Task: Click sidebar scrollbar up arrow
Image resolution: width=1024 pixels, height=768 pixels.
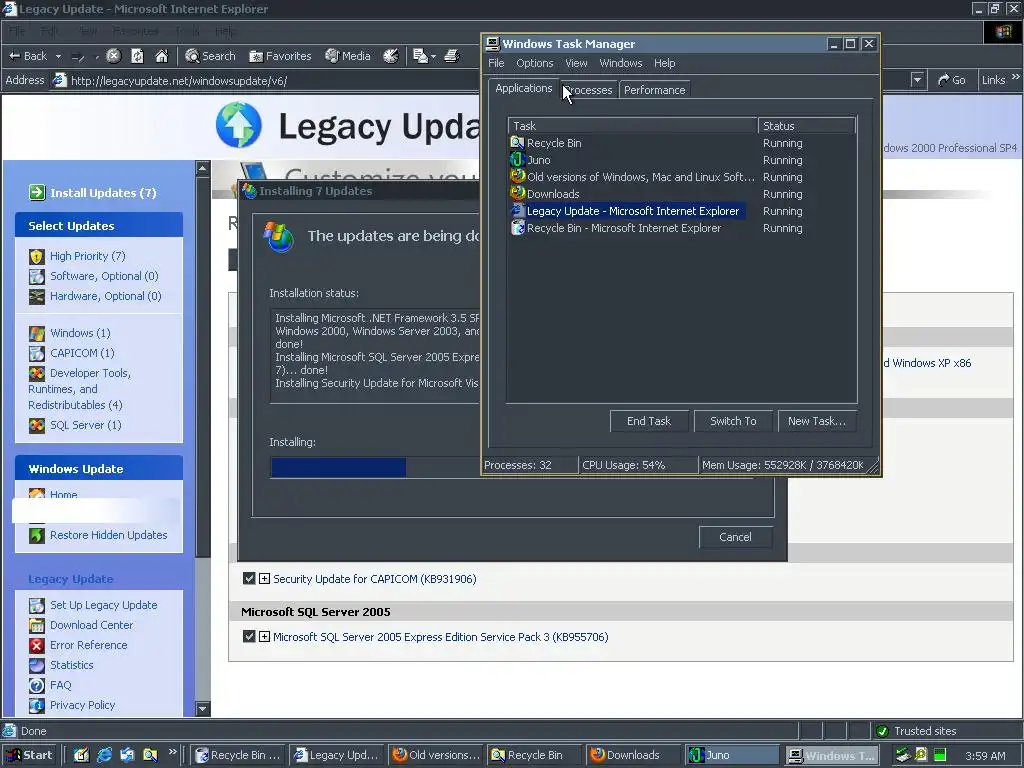Action: click(x=202, y=168)
